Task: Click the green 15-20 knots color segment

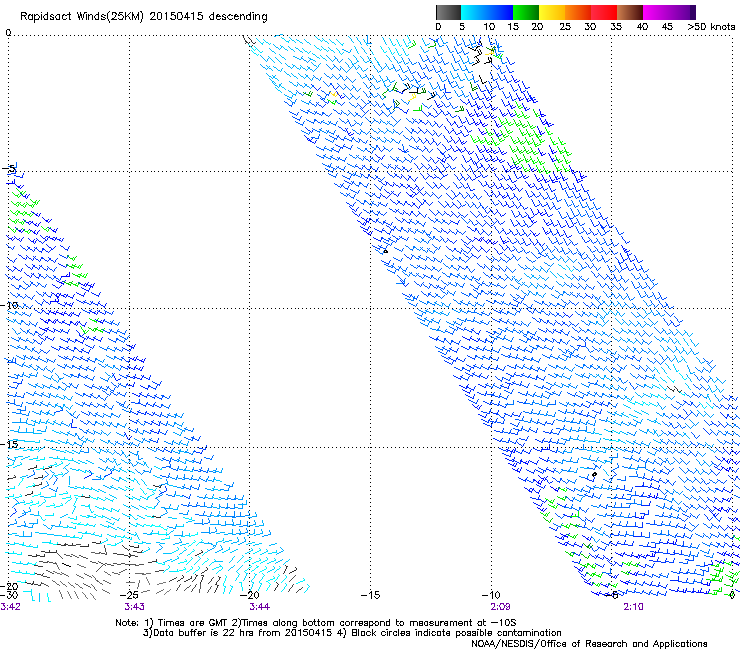Action: (x=526, y=12)
